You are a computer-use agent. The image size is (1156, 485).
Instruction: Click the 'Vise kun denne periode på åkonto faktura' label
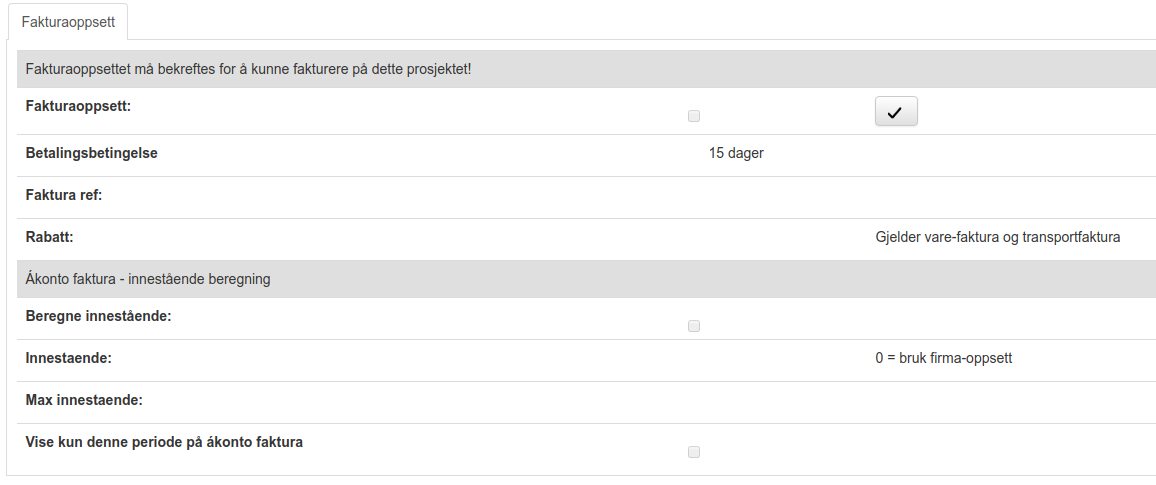pos(164,441)
